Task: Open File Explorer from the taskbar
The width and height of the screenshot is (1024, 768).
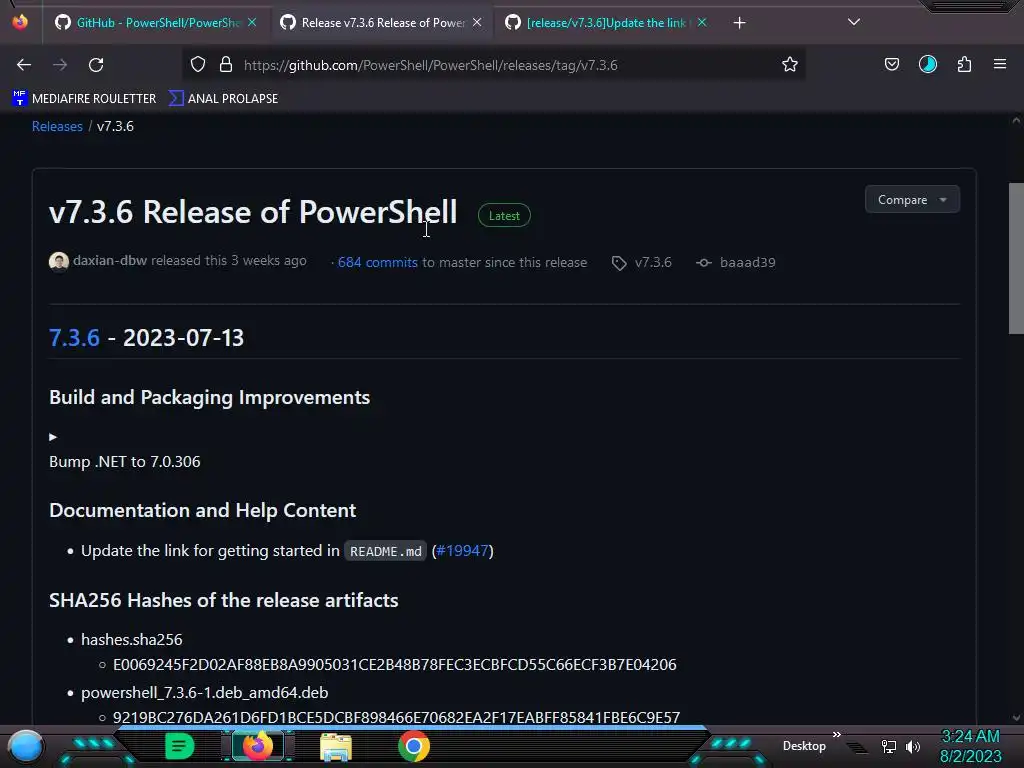Action: click(336, 747)
